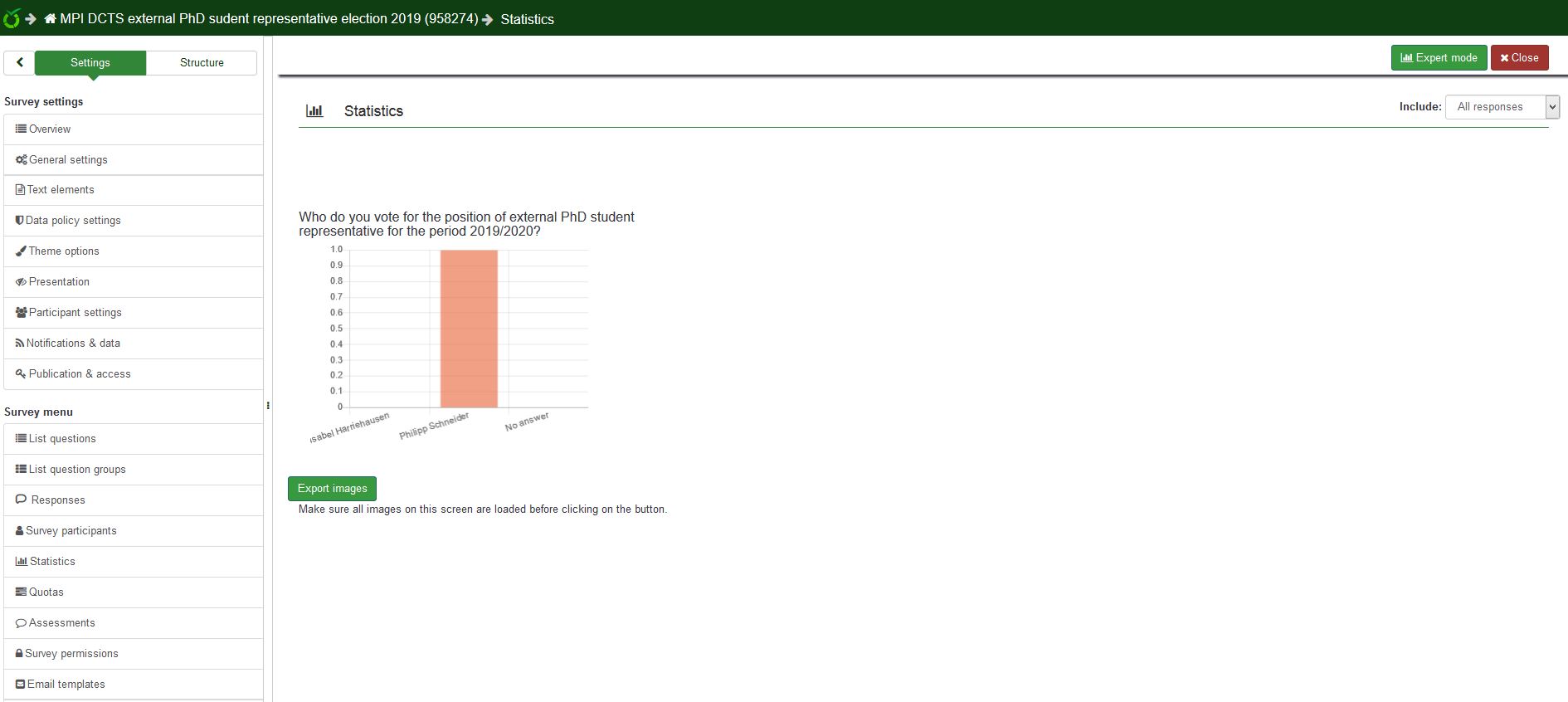This screenshot has height=702, width=1568.
Task: Close the statistics view
Action: click(1519, 57)
